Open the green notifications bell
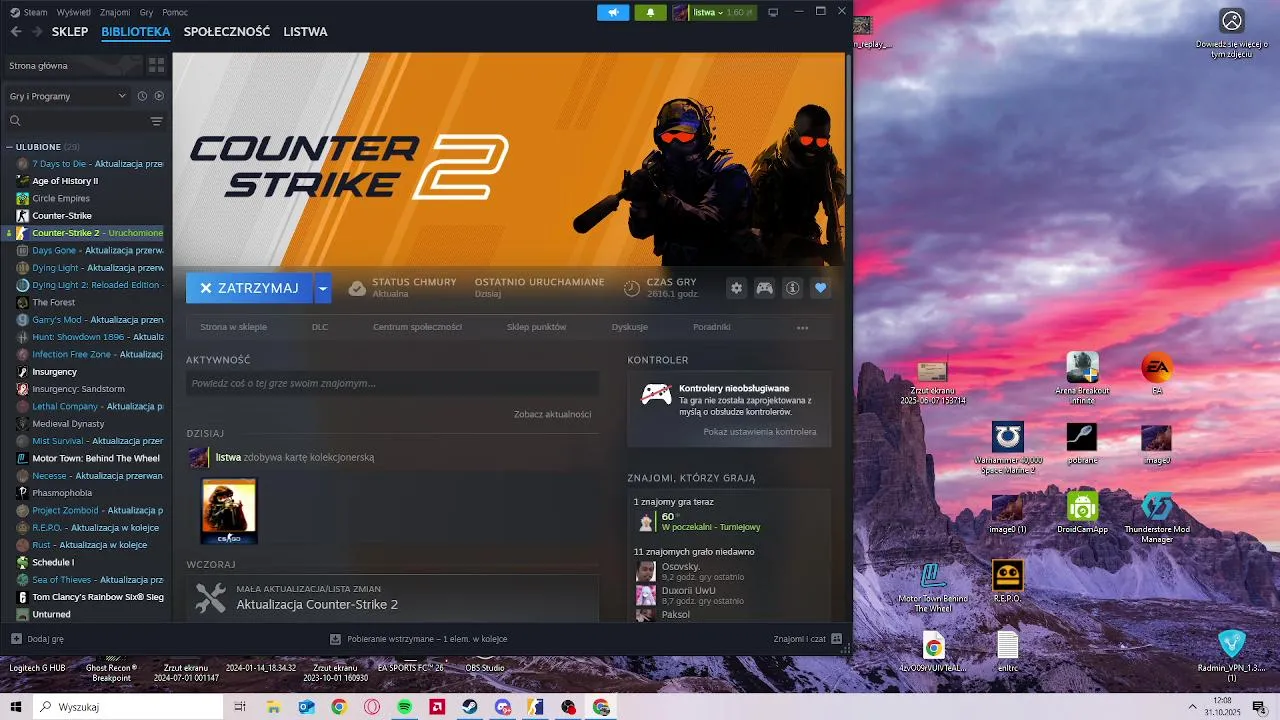Image resolution: width=1280 pixels, height=720 pixels. [x=650, y=12]
